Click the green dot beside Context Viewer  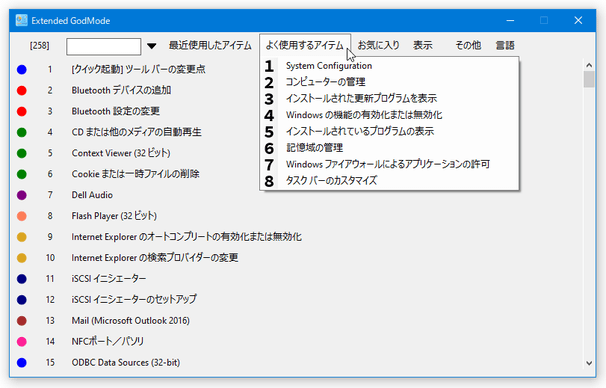pyautogui.click(x=22, y=153)
